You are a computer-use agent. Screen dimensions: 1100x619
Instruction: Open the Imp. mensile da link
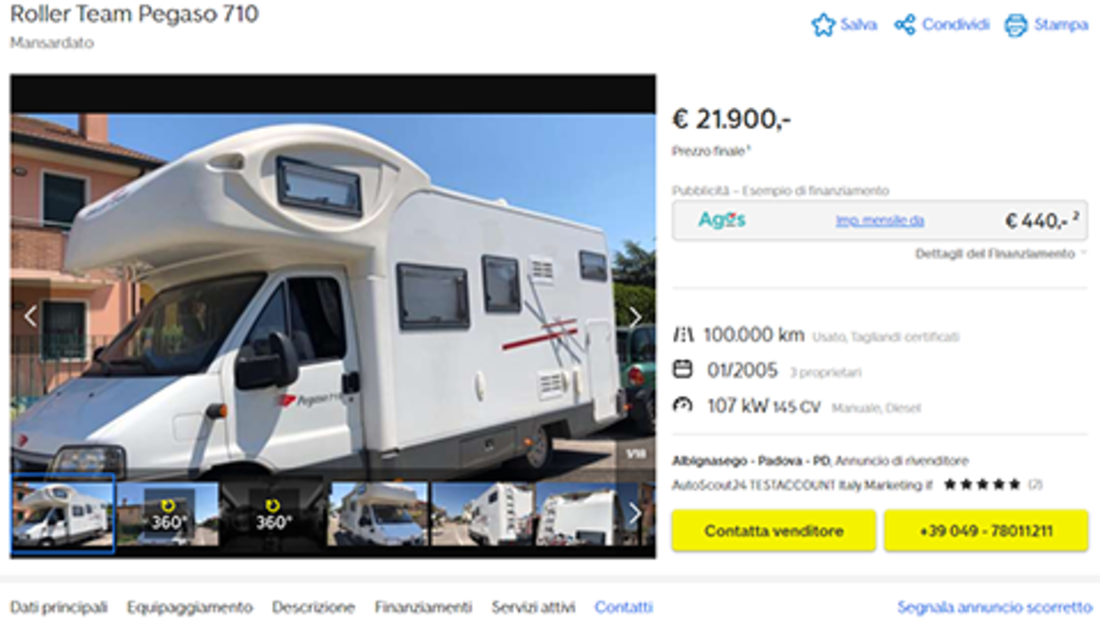coord(880,221)
